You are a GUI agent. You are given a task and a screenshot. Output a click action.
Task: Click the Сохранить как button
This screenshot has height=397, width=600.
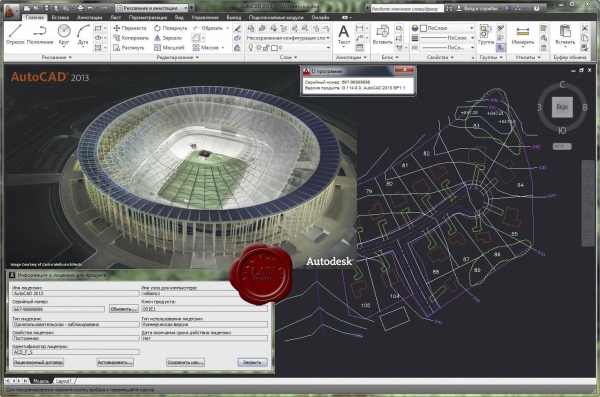(x=186, y=362)
